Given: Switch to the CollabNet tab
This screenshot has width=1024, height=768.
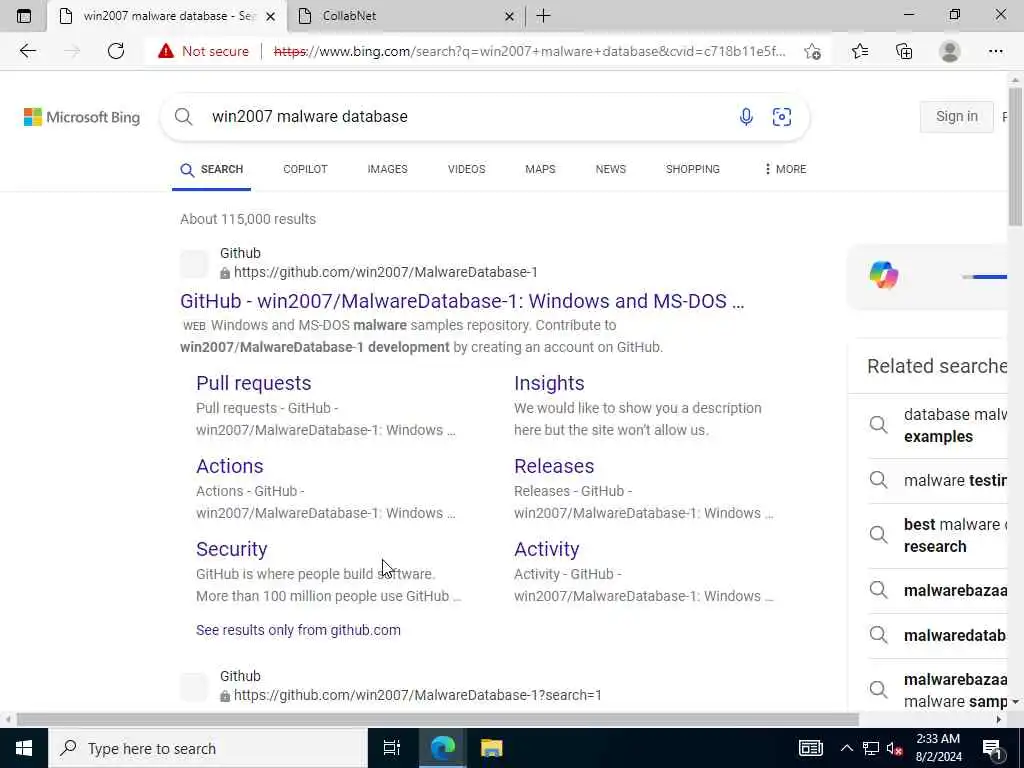Looking at the screenshot, I should point(406,16).
